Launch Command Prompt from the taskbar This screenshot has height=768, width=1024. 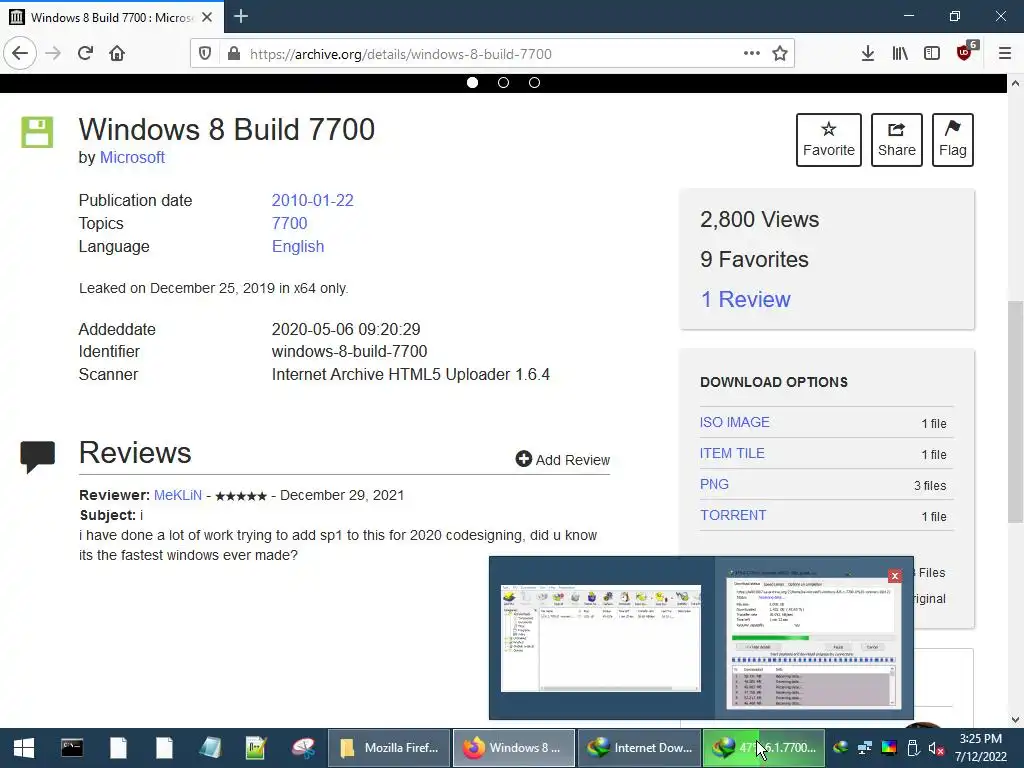72,748
